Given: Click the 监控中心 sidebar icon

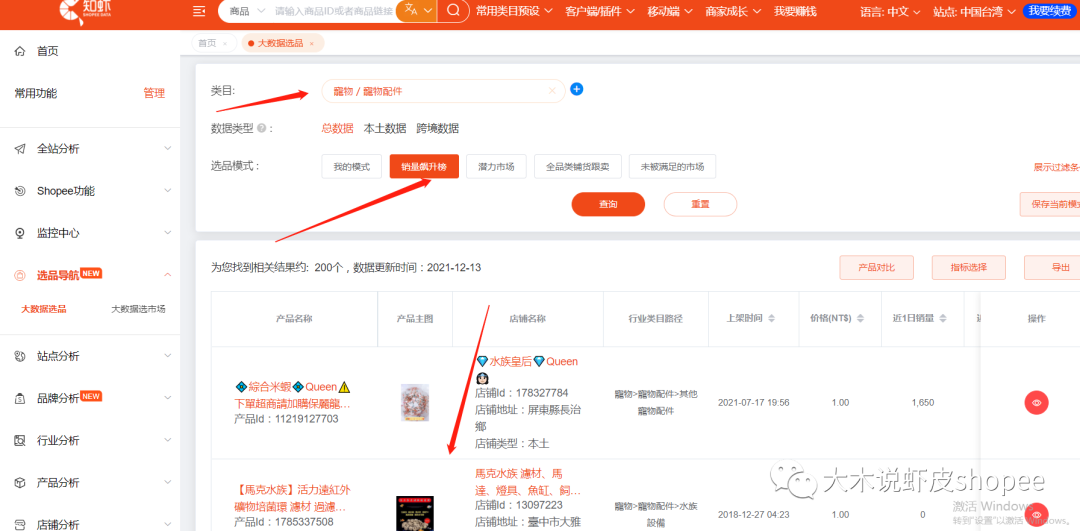Looking at the screenshot, I should (20, 233).
